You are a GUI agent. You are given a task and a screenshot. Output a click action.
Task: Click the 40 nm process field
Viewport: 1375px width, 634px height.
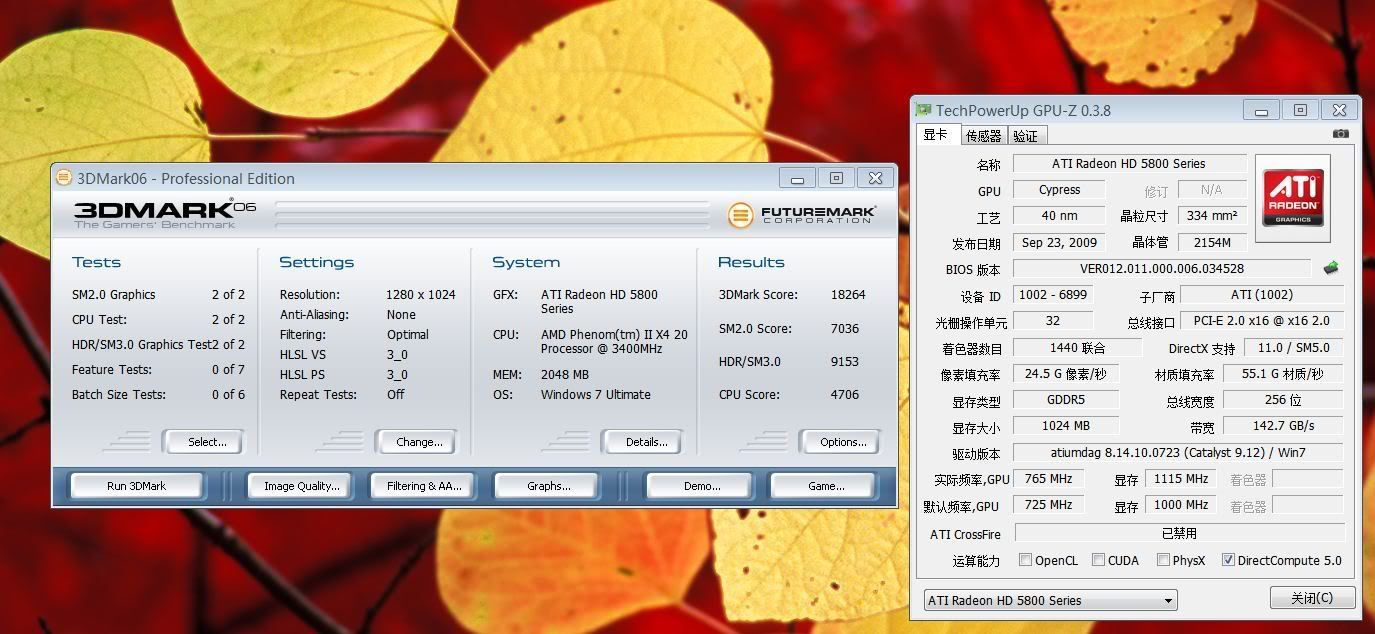1059,215
